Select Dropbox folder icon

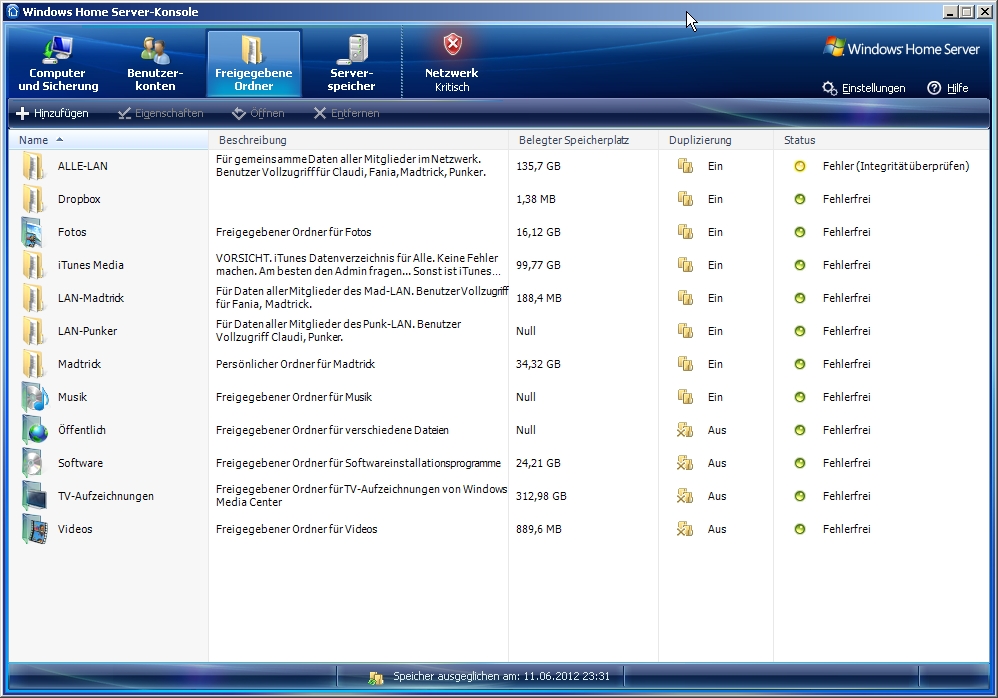click(33, 199)
